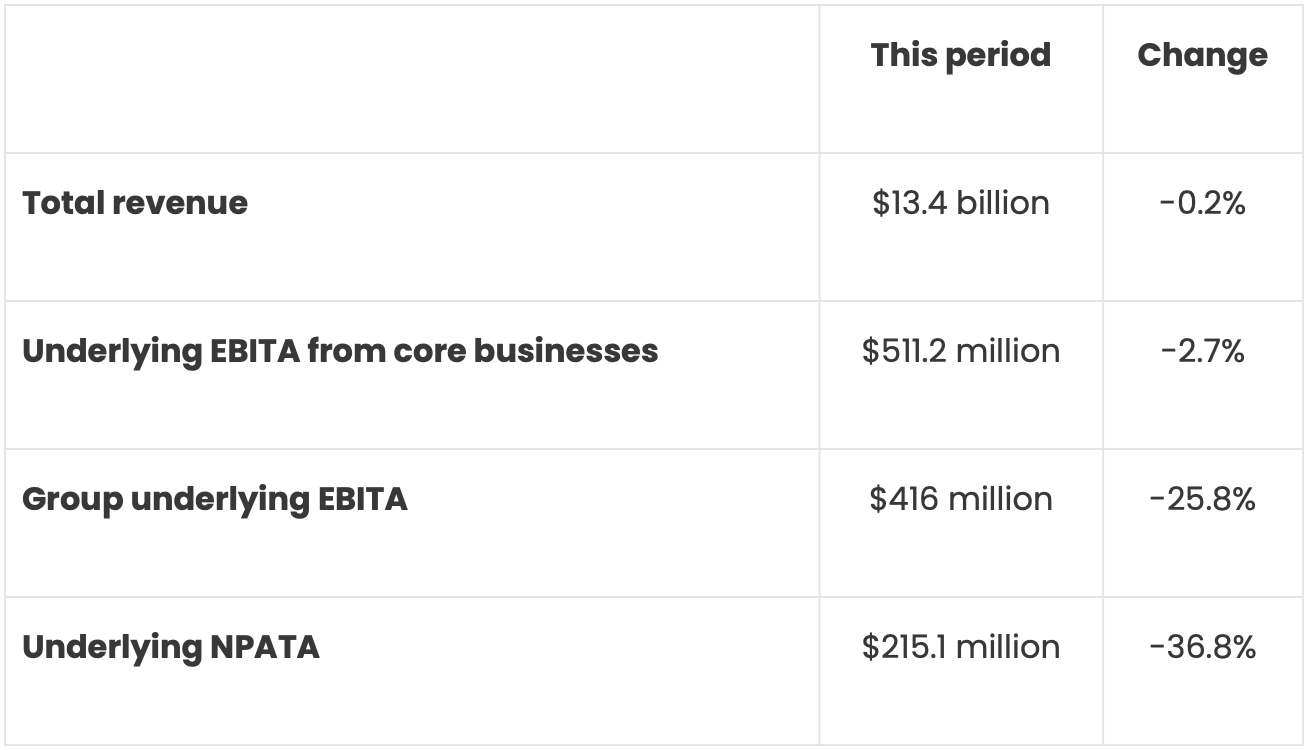Select the 'Underlying NPATA' row label
Viewport: 1308px width, 750px height.
(171, 647)
